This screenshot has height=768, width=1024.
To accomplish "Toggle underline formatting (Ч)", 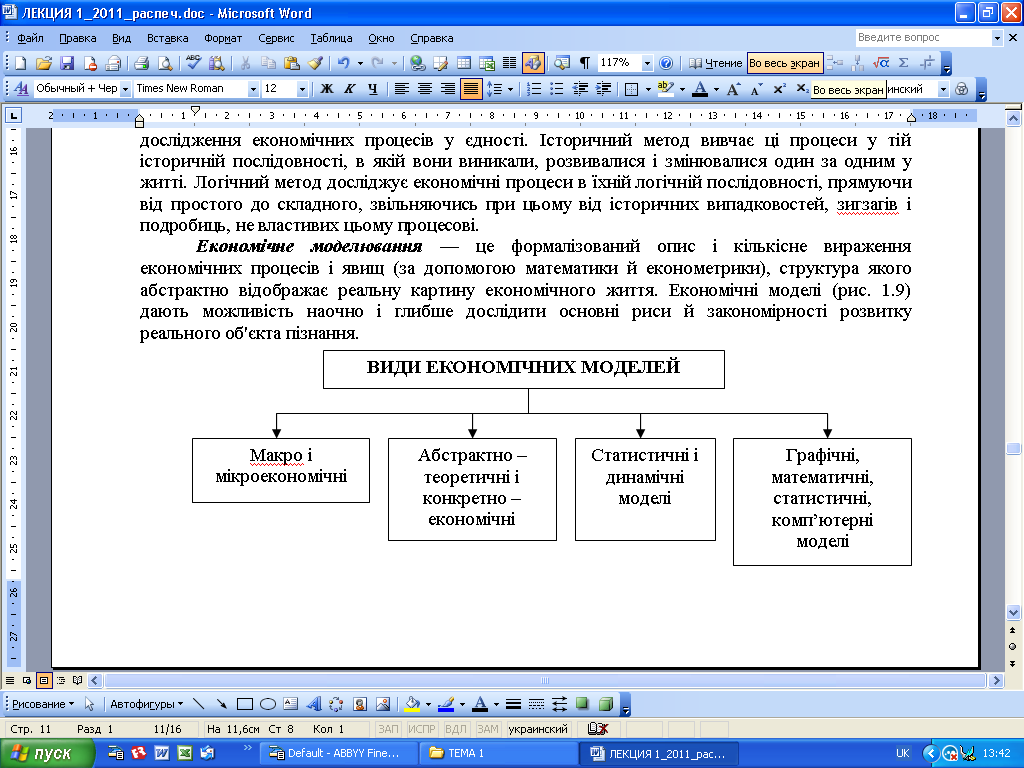I will point(372,89).
